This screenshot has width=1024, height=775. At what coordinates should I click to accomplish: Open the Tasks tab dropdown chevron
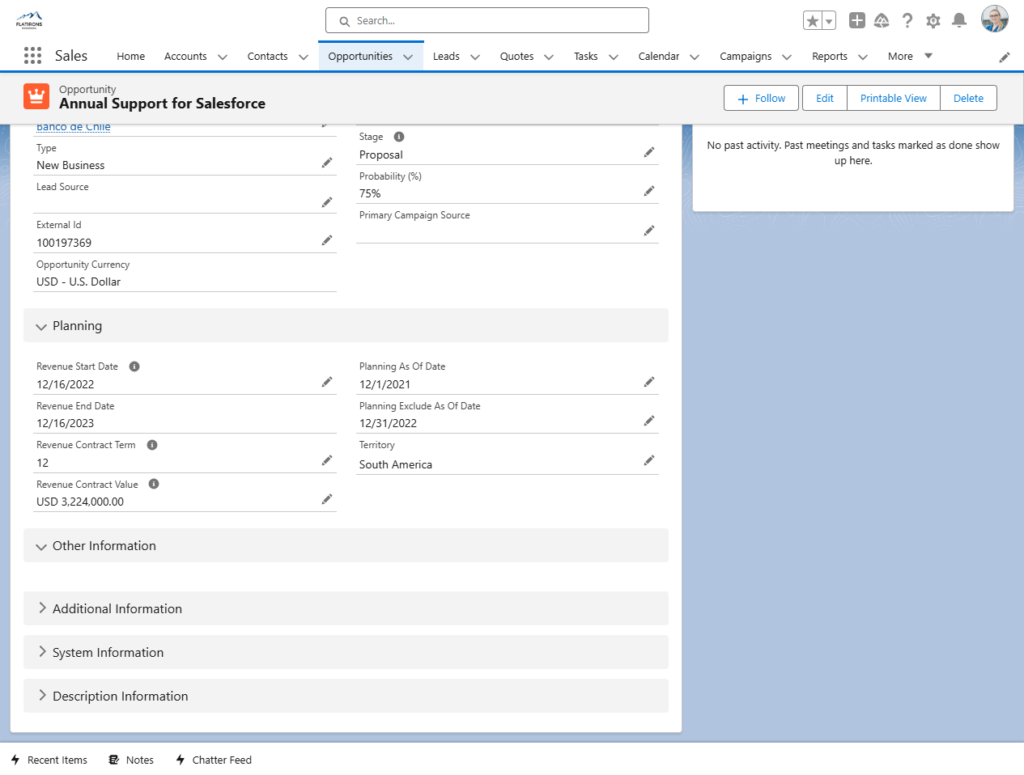click(x=613, y=57)
